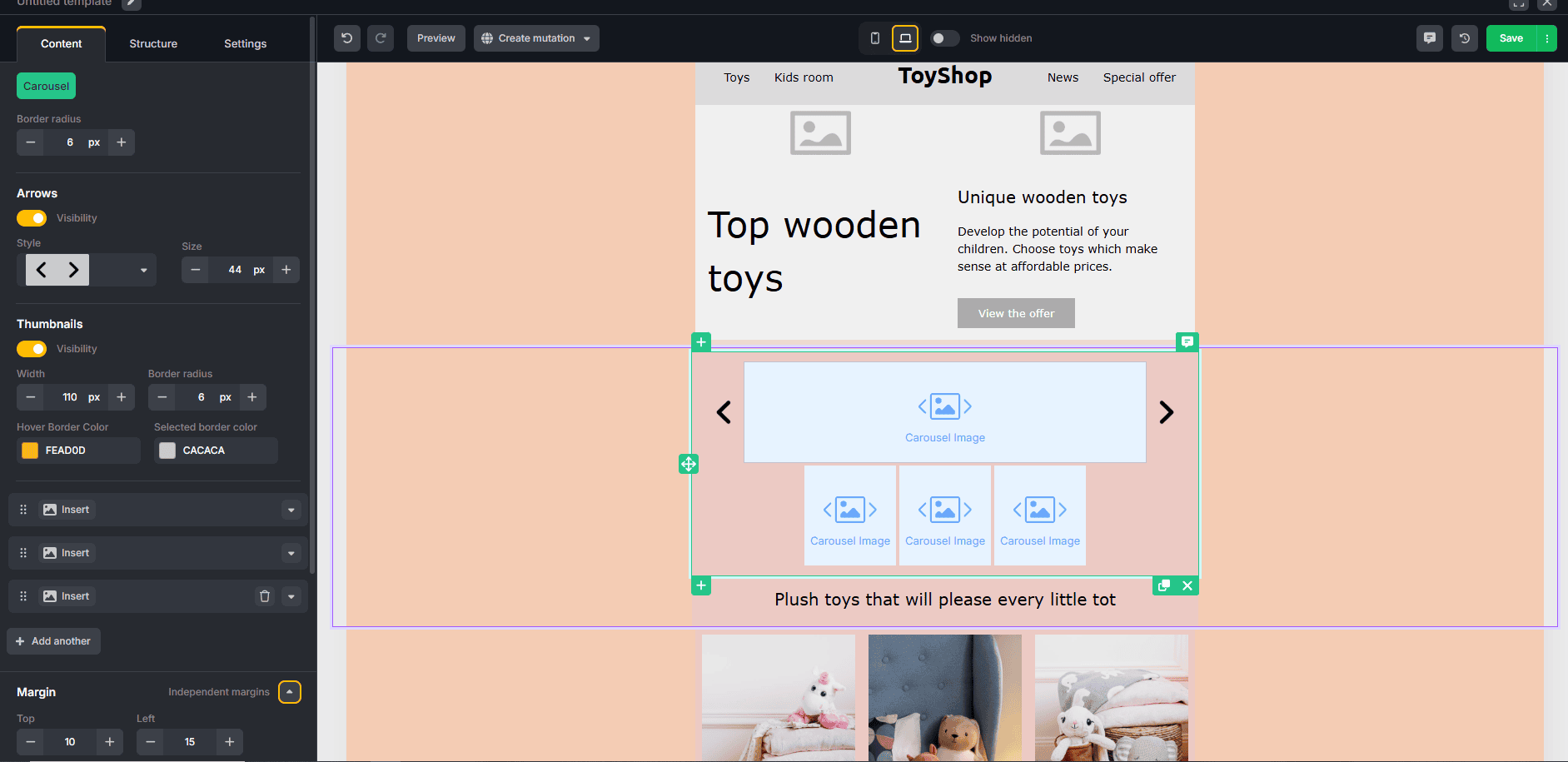Enable Show hidden toggle
The width and height of the screenshot is (1568, 762).
[944, 38]
